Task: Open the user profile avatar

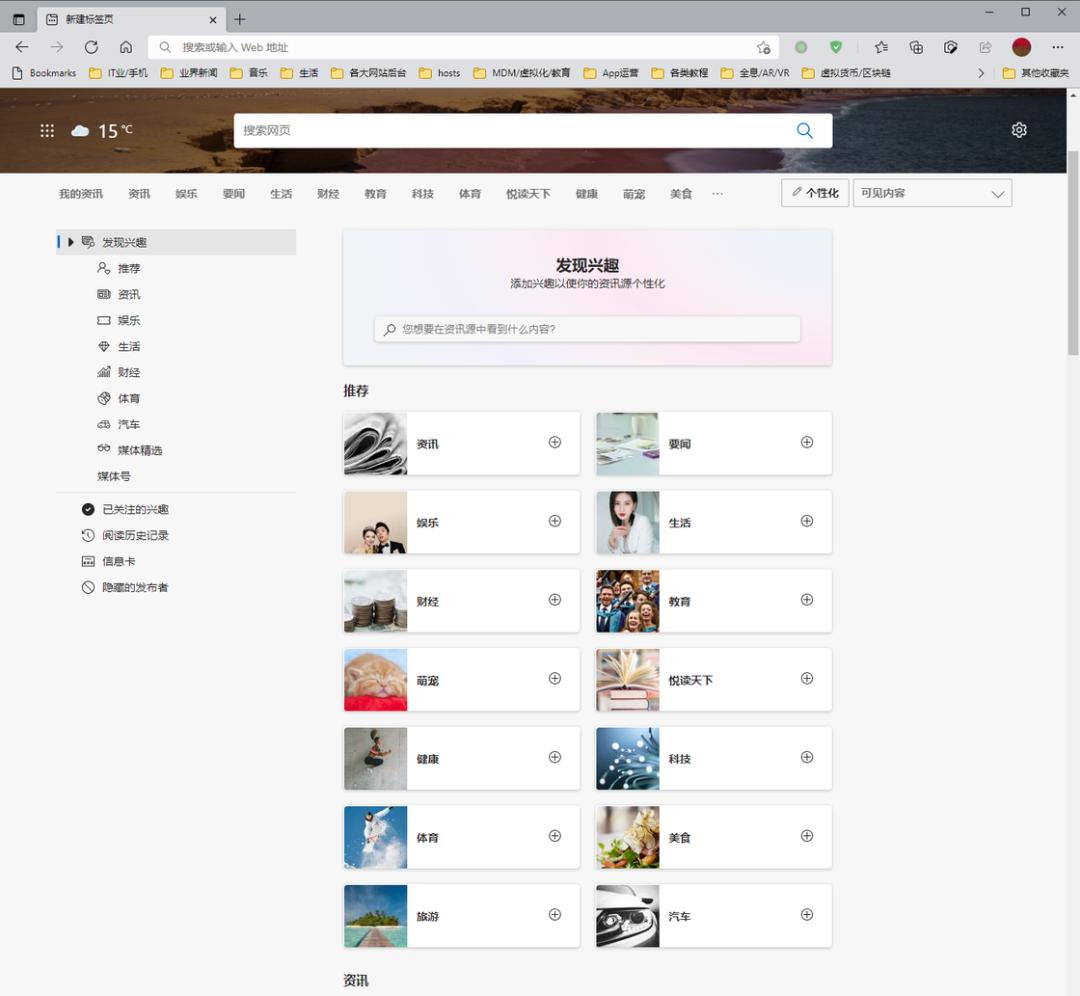Action: pos(1021,47)
